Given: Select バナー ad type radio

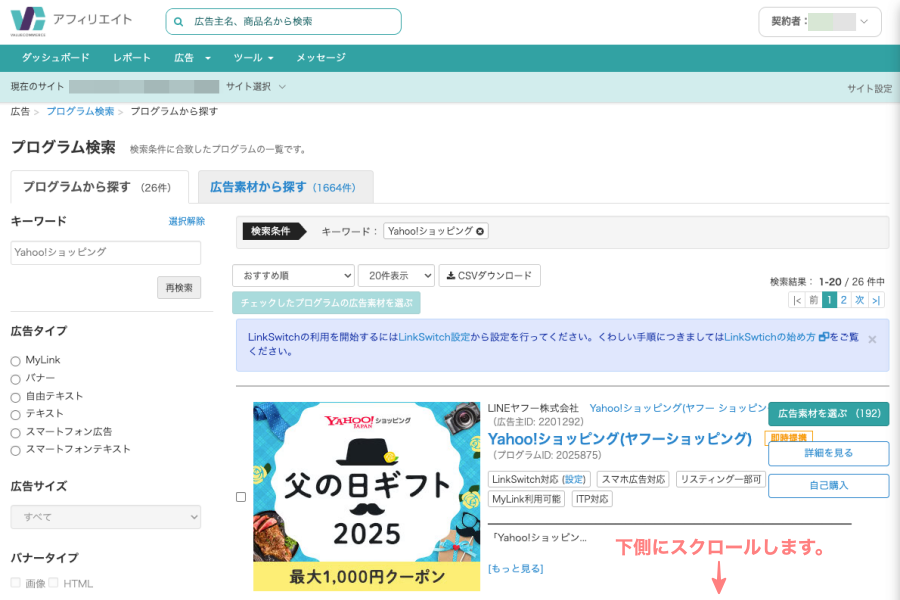Looking at the screenshot, I should [x=15, y=379].
